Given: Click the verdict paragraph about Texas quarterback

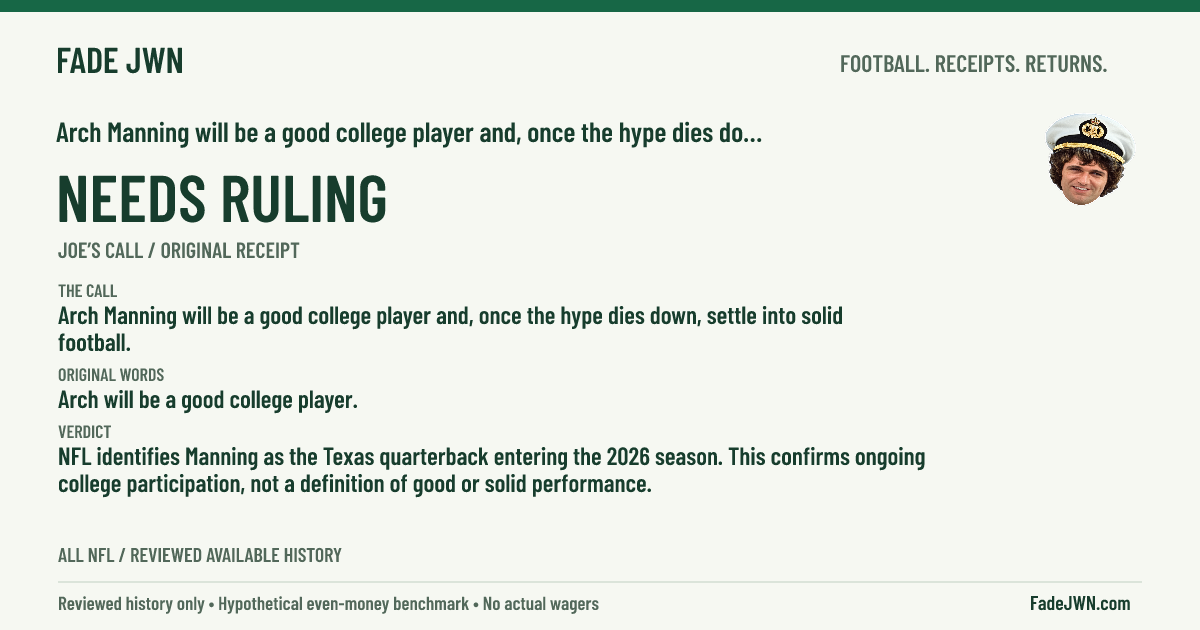Looking at the screenshot, I should click(491, 471).
